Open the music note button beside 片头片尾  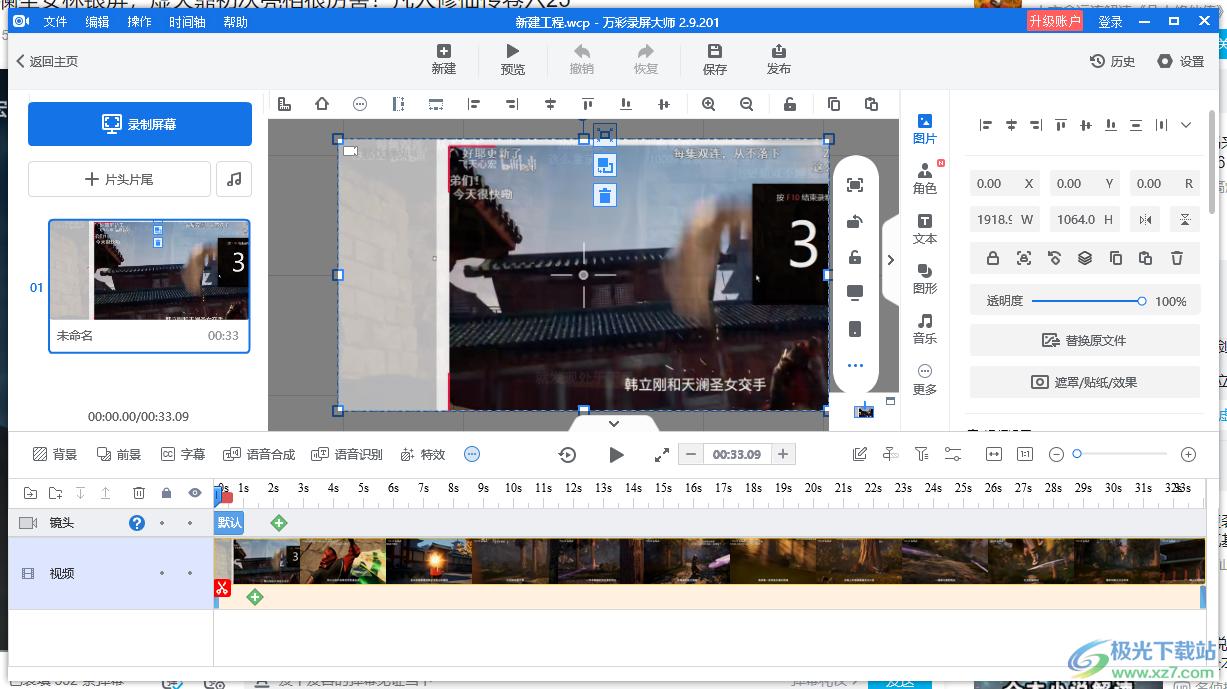click(234, 179)
